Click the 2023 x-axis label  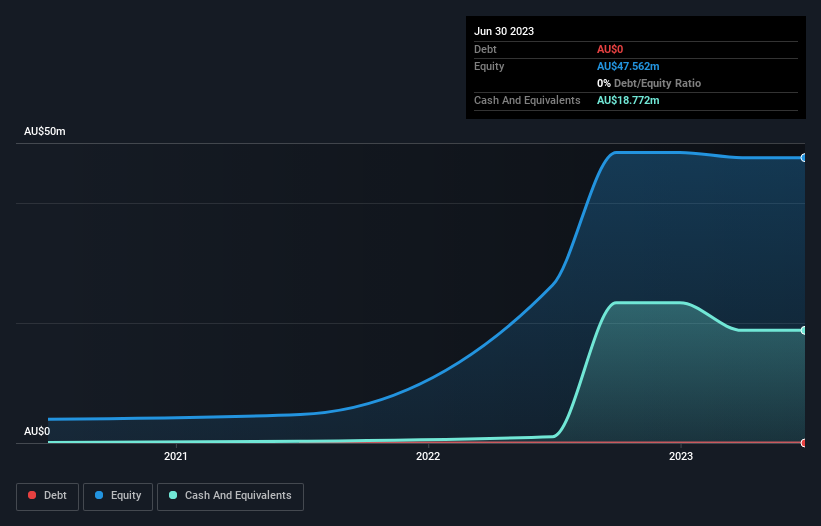[x=681, y=456]
